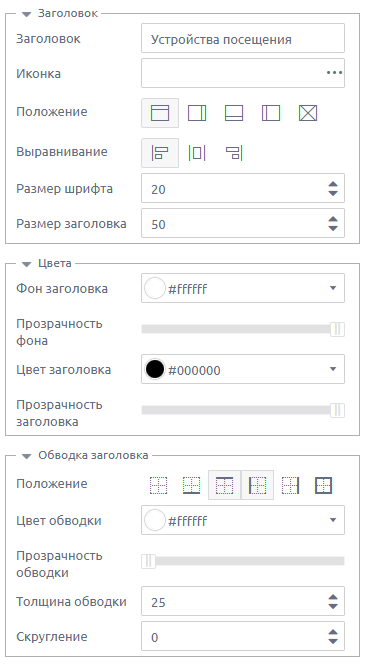Click the white Фон заголовка swatch
Image resolution: width=365 pixels, height=664 pixels.
tap(155, 288)
